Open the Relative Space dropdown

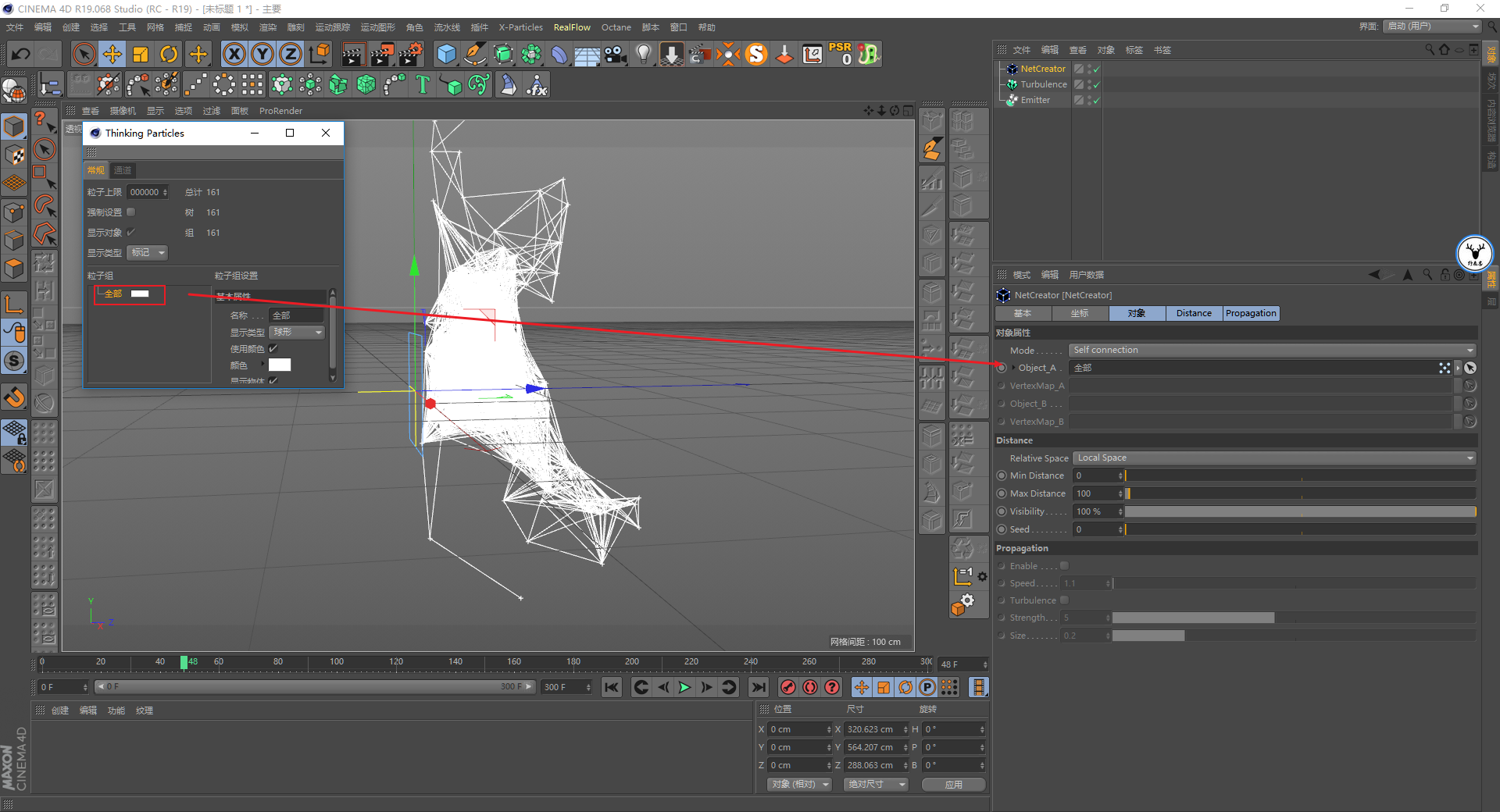1275,458
